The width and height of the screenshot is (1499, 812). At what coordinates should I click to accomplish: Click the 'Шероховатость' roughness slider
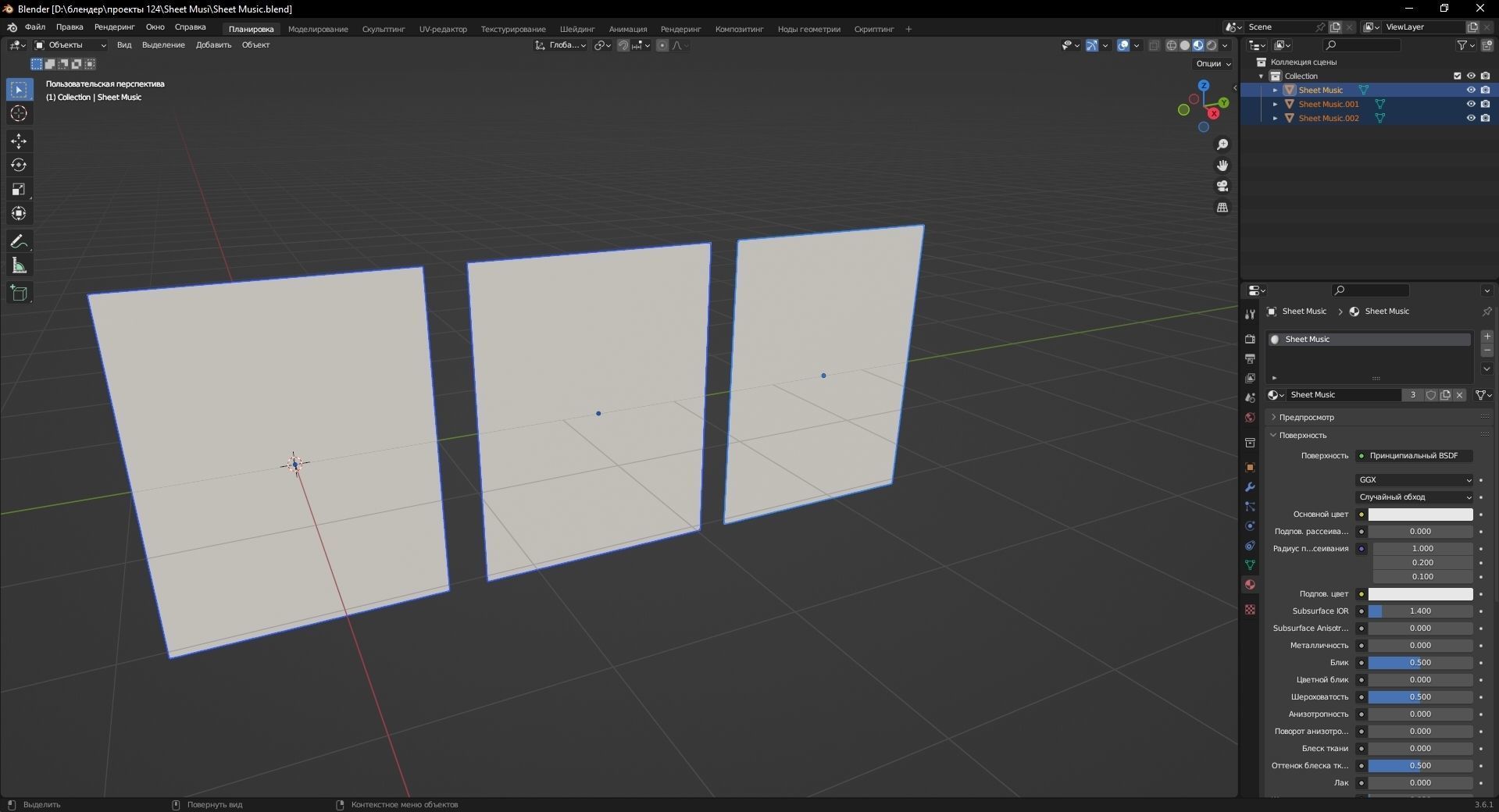(x=1420, y=697)
